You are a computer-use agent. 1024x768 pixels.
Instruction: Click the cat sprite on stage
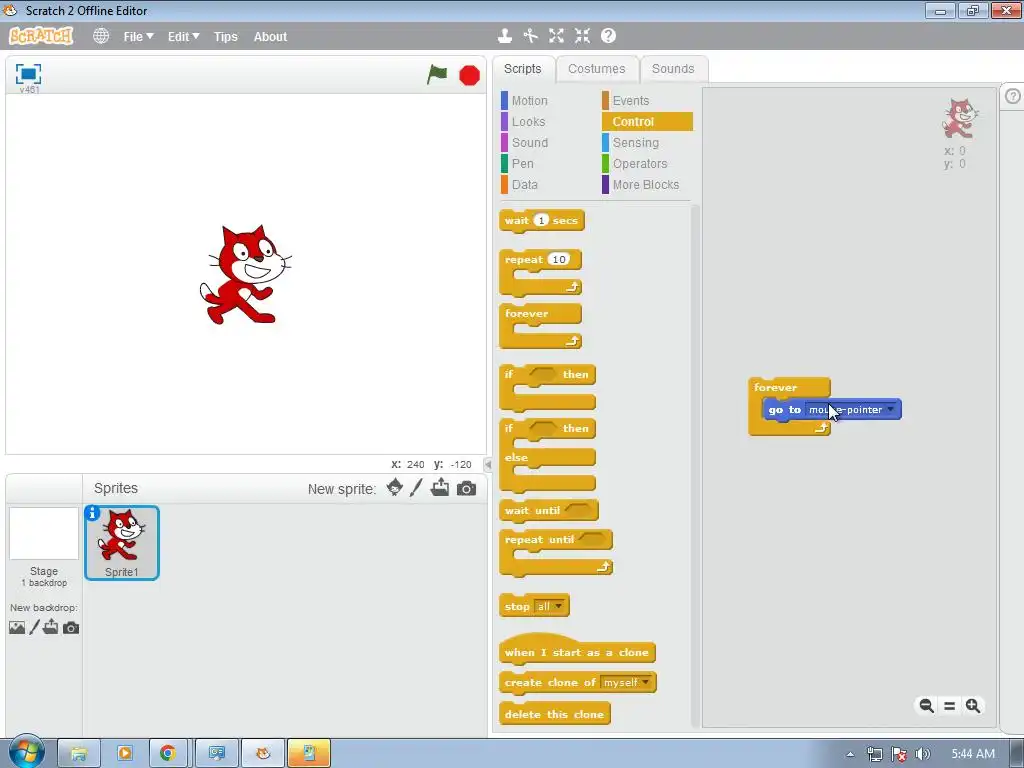[x=244, y=274]
